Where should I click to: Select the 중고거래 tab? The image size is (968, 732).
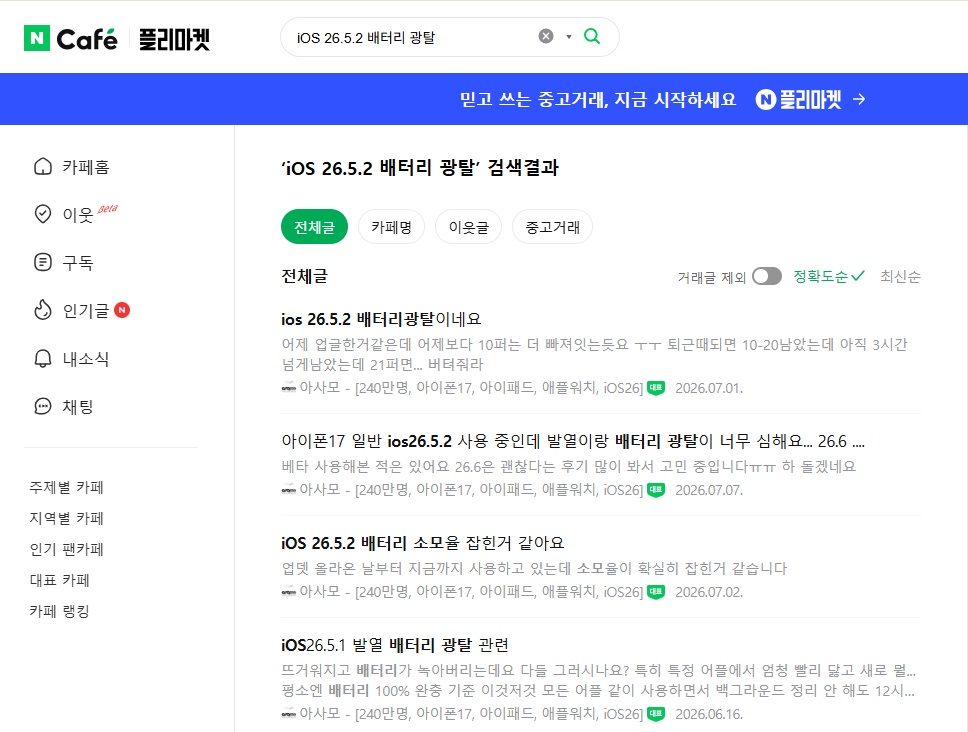553,227
